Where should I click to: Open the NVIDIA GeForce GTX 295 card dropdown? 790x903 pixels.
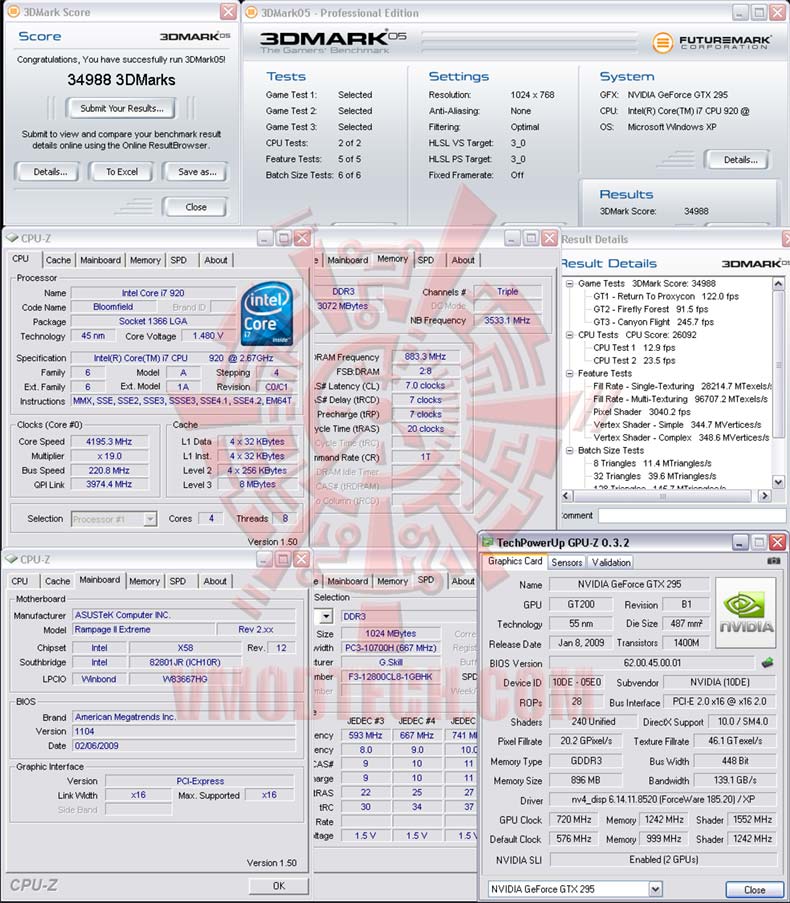click(655, 889)
